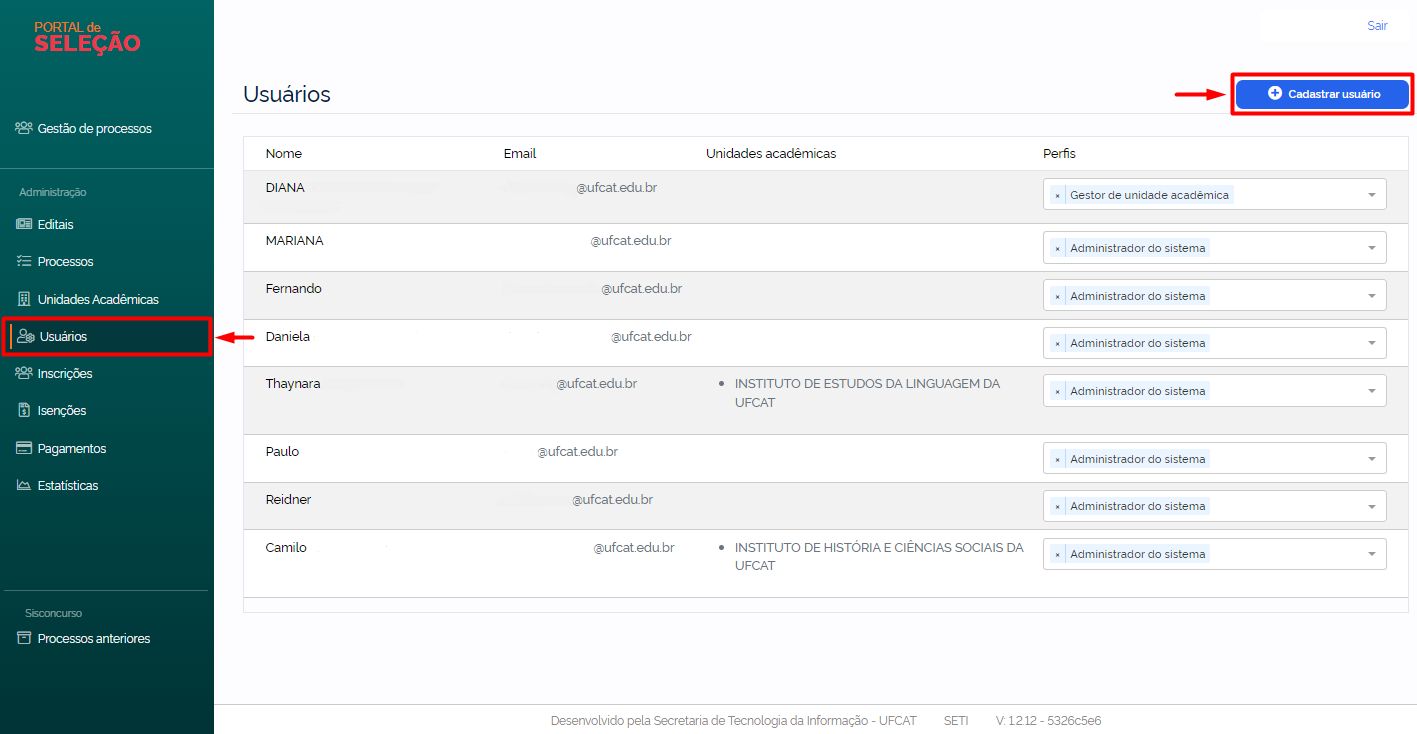The height and width of the screenshot is (734, 1417).
Task: Click the Unidades acadêmicas column header
Action: [x=771, y=154]
